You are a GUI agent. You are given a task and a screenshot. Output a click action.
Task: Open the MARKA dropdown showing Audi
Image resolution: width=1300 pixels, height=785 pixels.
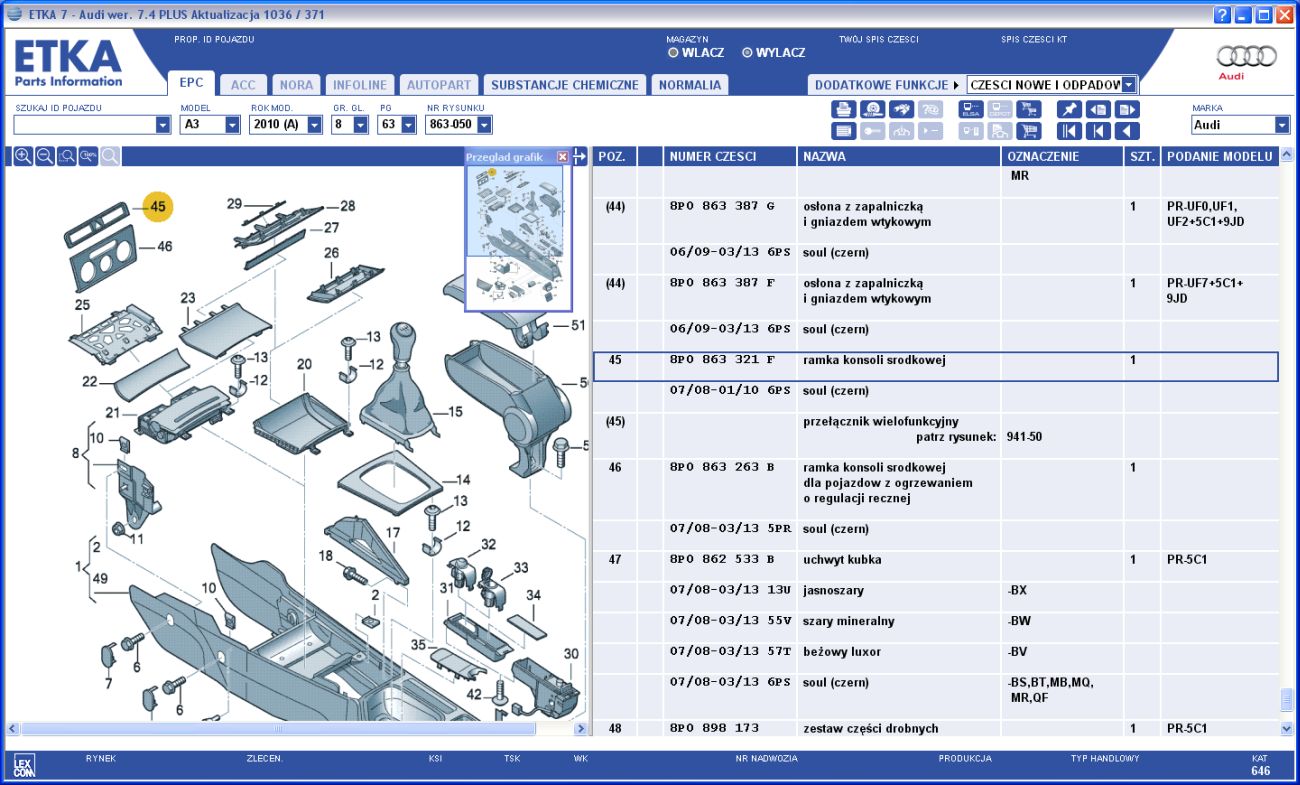[x=1282, y=125]
